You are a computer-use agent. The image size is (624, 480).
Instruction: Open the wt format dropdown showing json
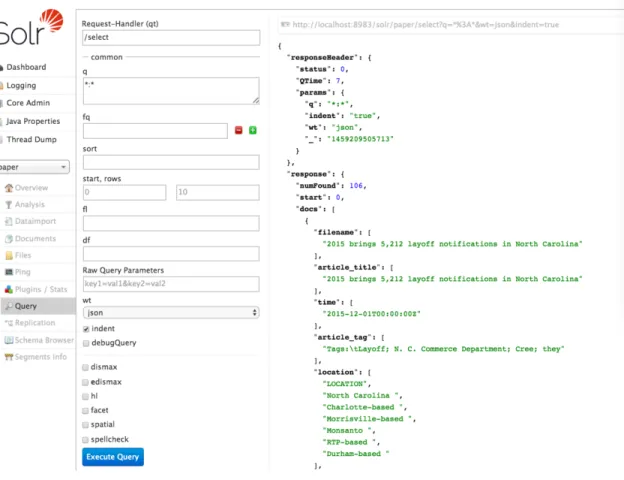point(171,313)
